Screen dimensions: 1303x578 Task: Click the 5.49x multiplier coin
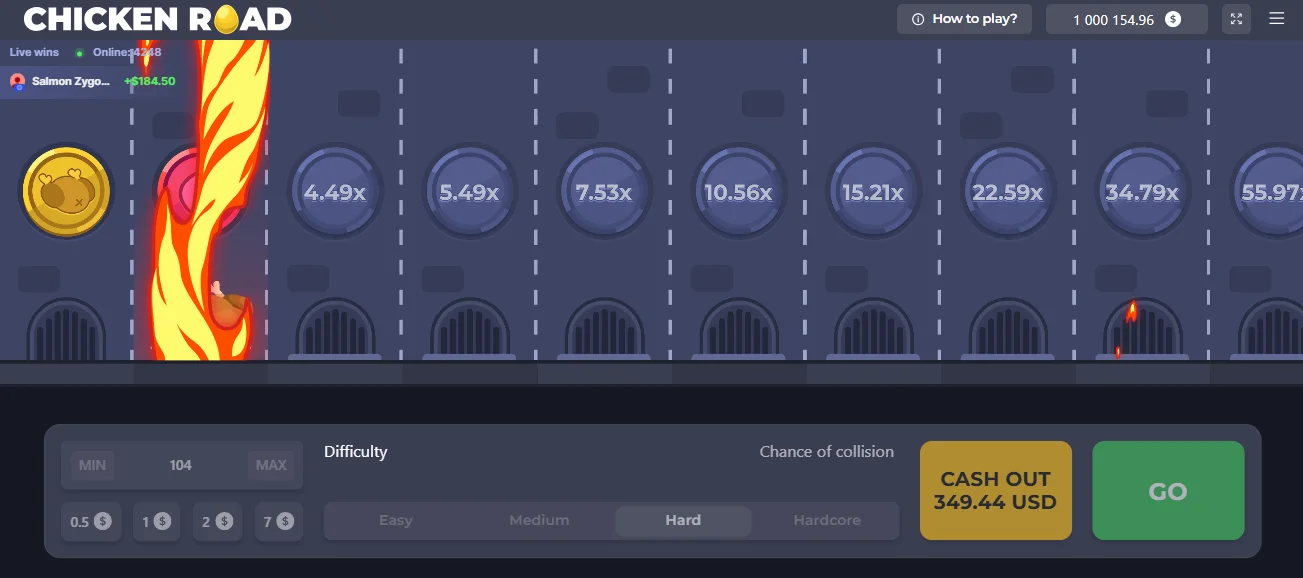click(469, 192)
